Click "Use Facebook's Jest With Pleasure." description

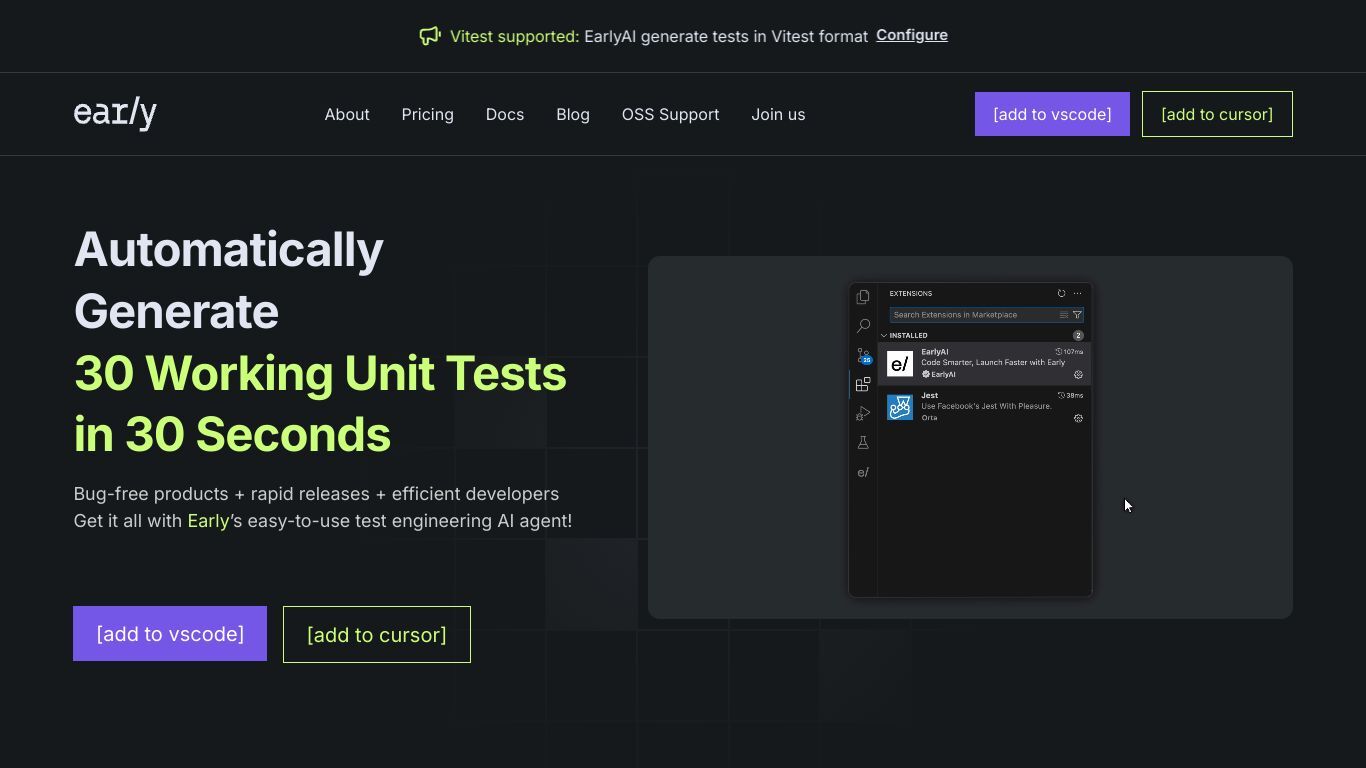coord(986,407)
